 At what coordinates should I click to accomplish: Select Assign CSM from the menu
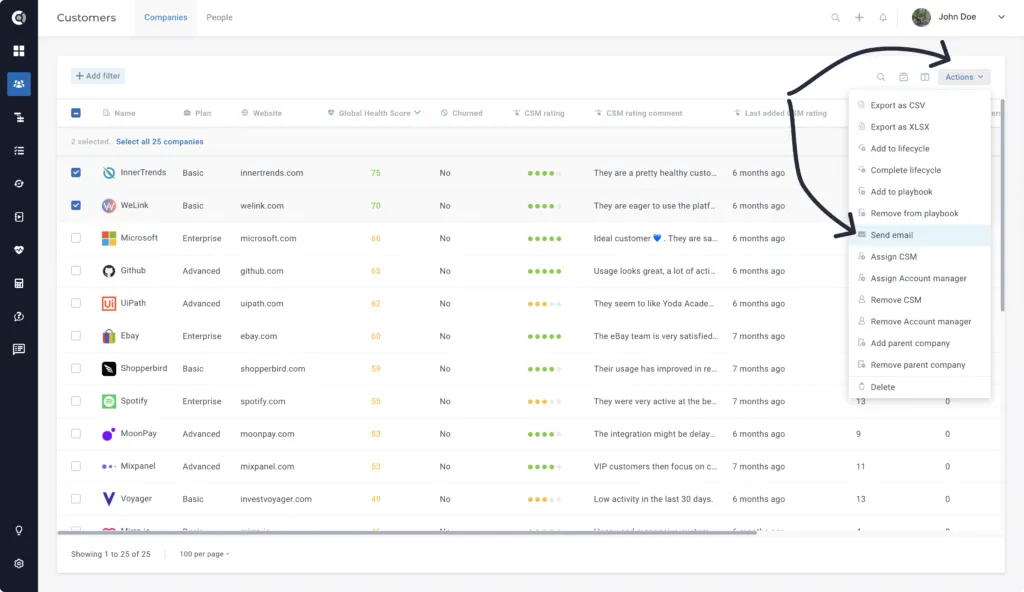[920, 257]
